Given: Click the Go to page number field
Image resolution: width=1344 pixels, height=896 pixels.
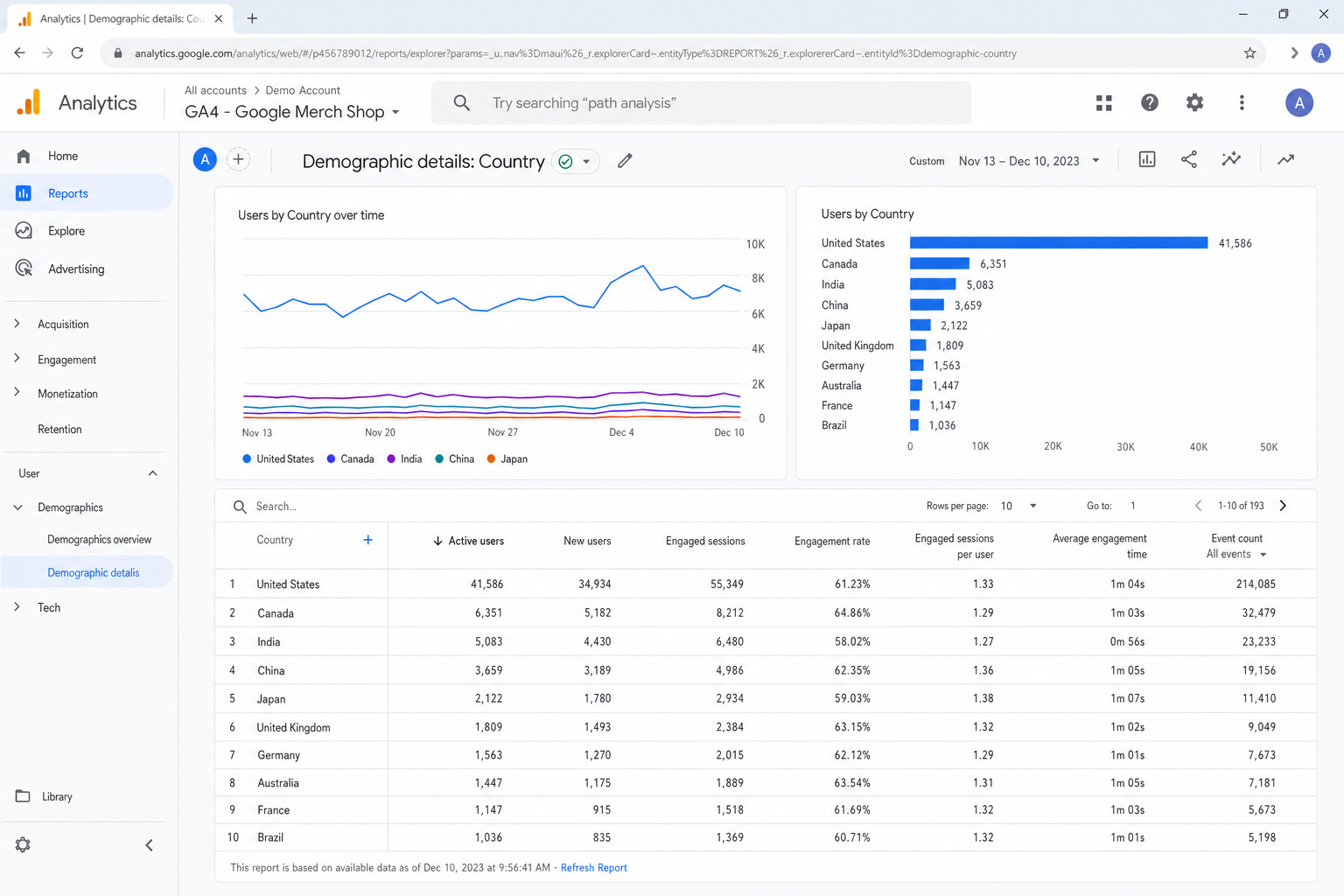Looking at the screenshot, I should [x=1133, y=506].
